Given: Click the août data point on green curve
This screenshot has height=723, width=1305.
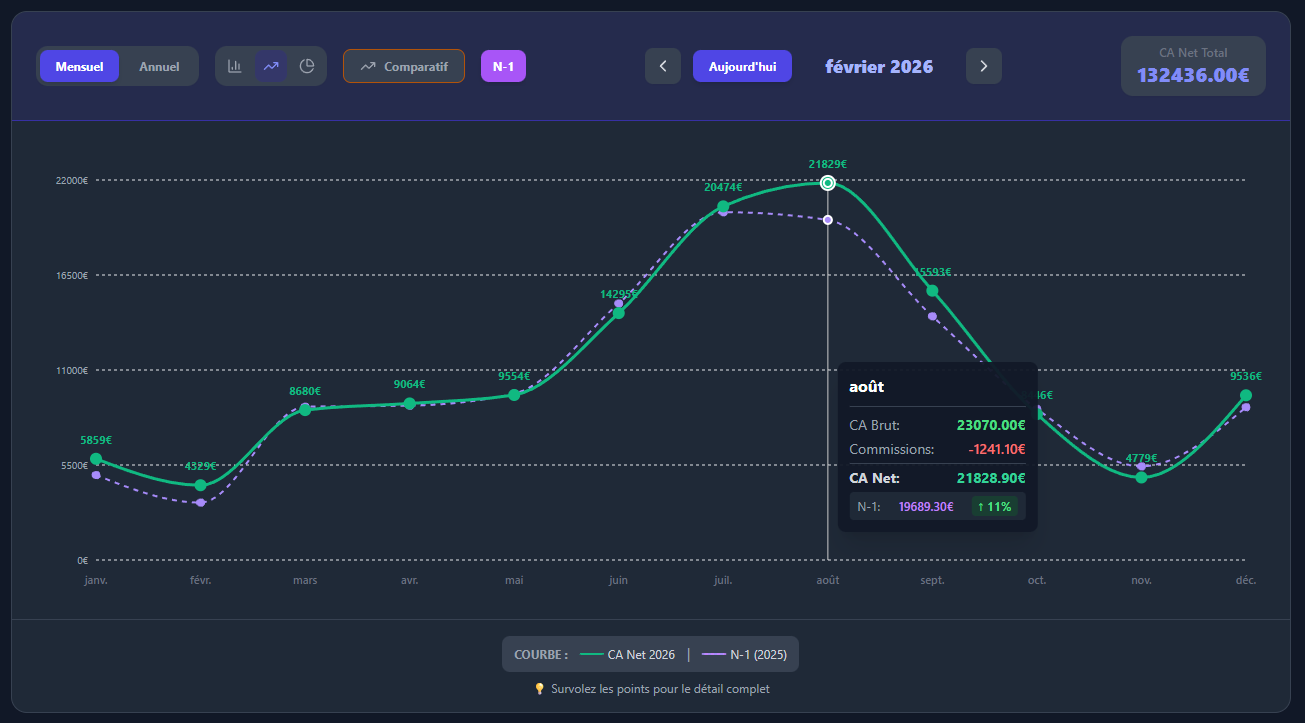Looking at the screenshot, I should coord(828,183).
